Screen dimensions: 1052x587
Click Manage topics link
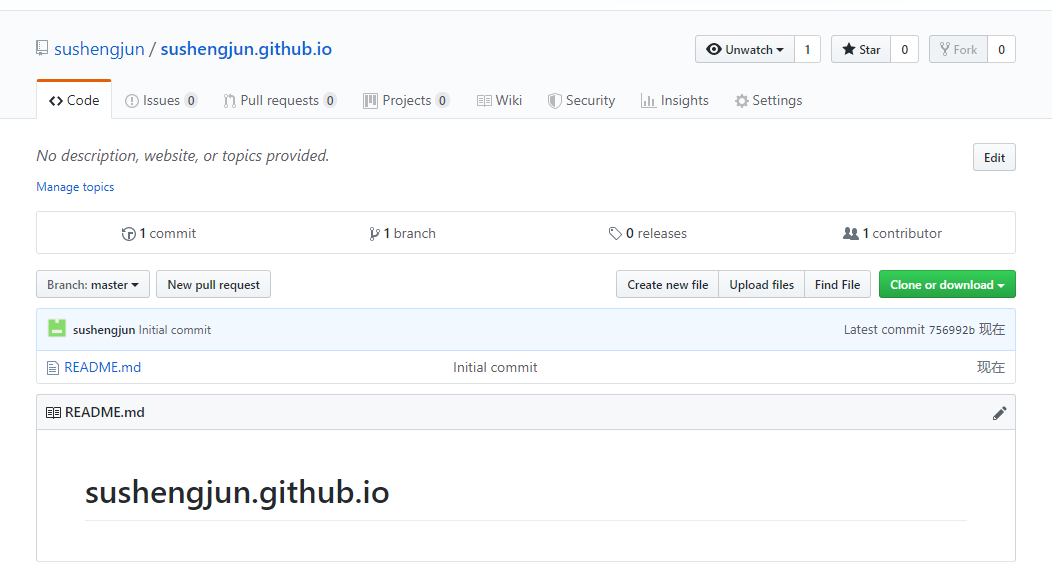(75, 187)
